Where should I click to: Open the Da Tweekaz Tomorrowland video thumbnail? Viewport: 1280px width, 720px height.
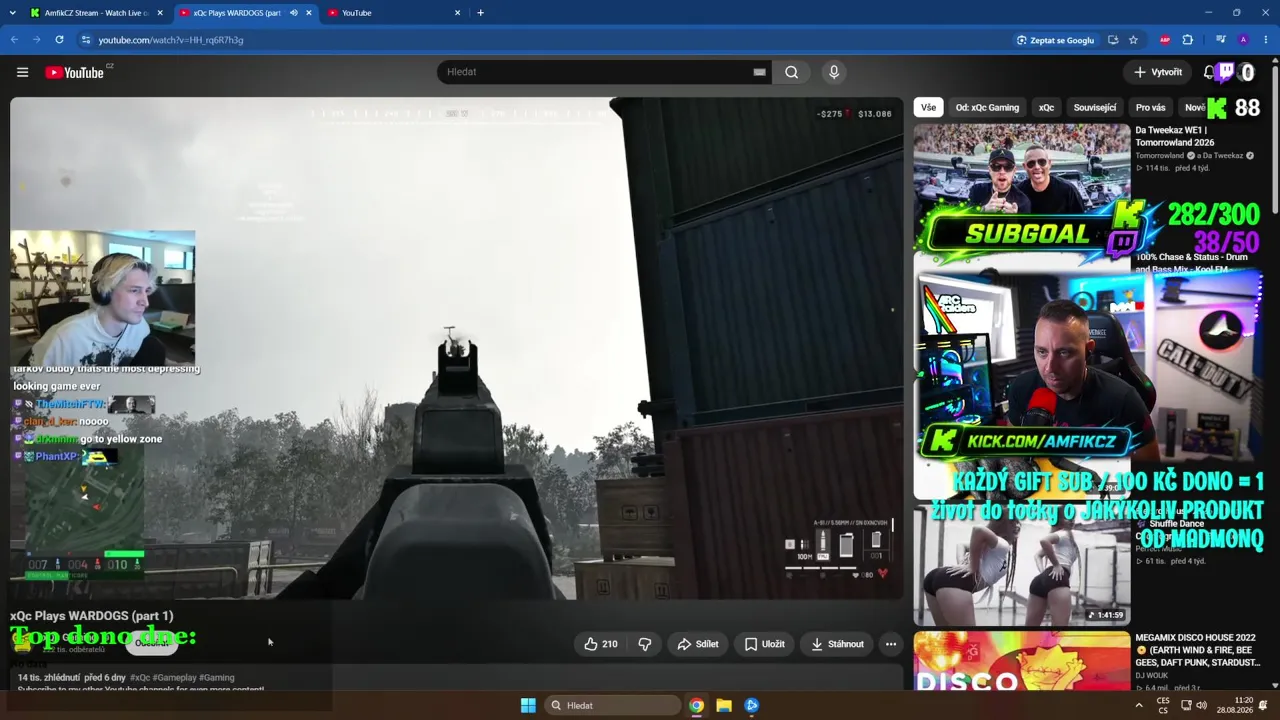[1022, 169]
